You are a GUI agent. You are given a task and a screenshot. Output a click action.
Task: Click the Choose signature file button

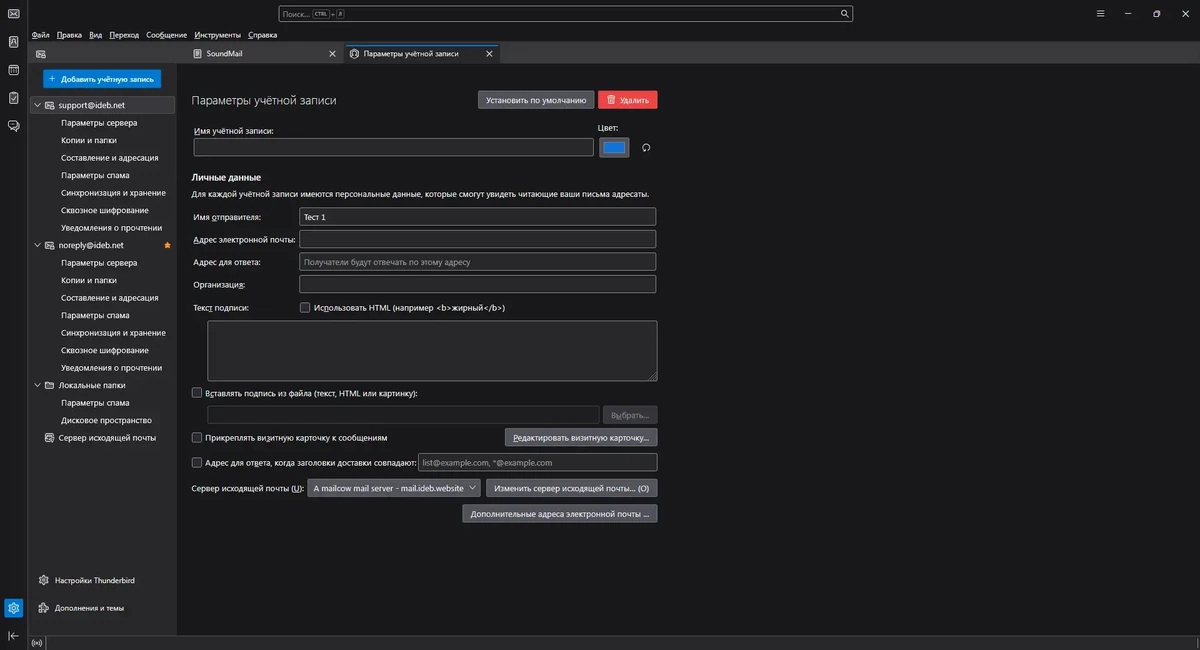tap(630, 414)
